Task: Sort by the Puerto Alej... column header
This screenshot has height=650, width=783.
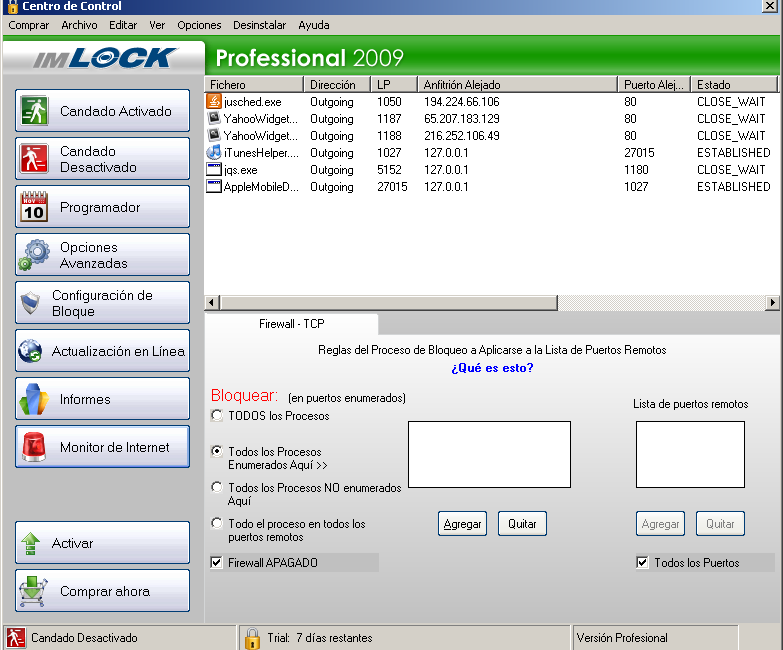Action: click(654, 84)
